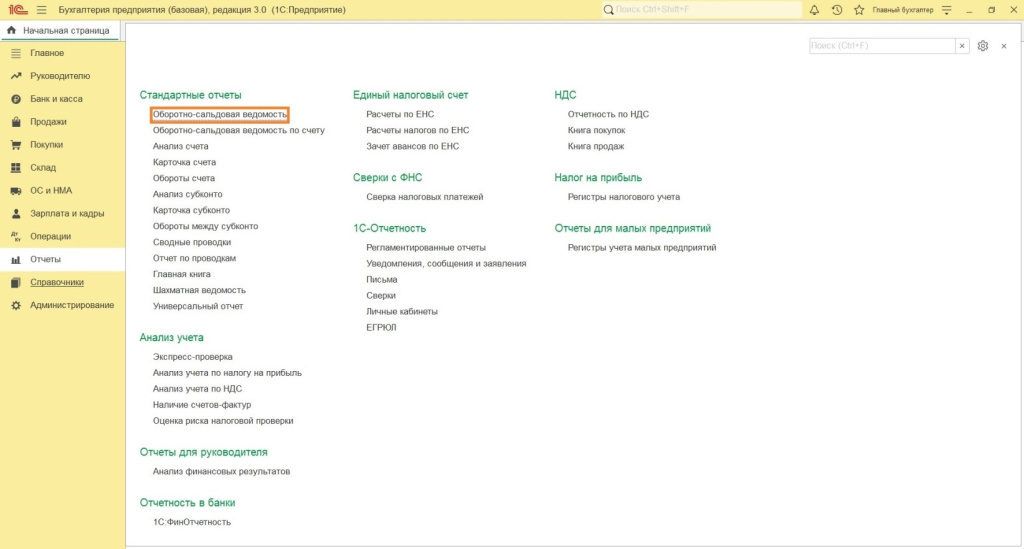Open the main menu hamburger icon

click(x=41, y=10)
